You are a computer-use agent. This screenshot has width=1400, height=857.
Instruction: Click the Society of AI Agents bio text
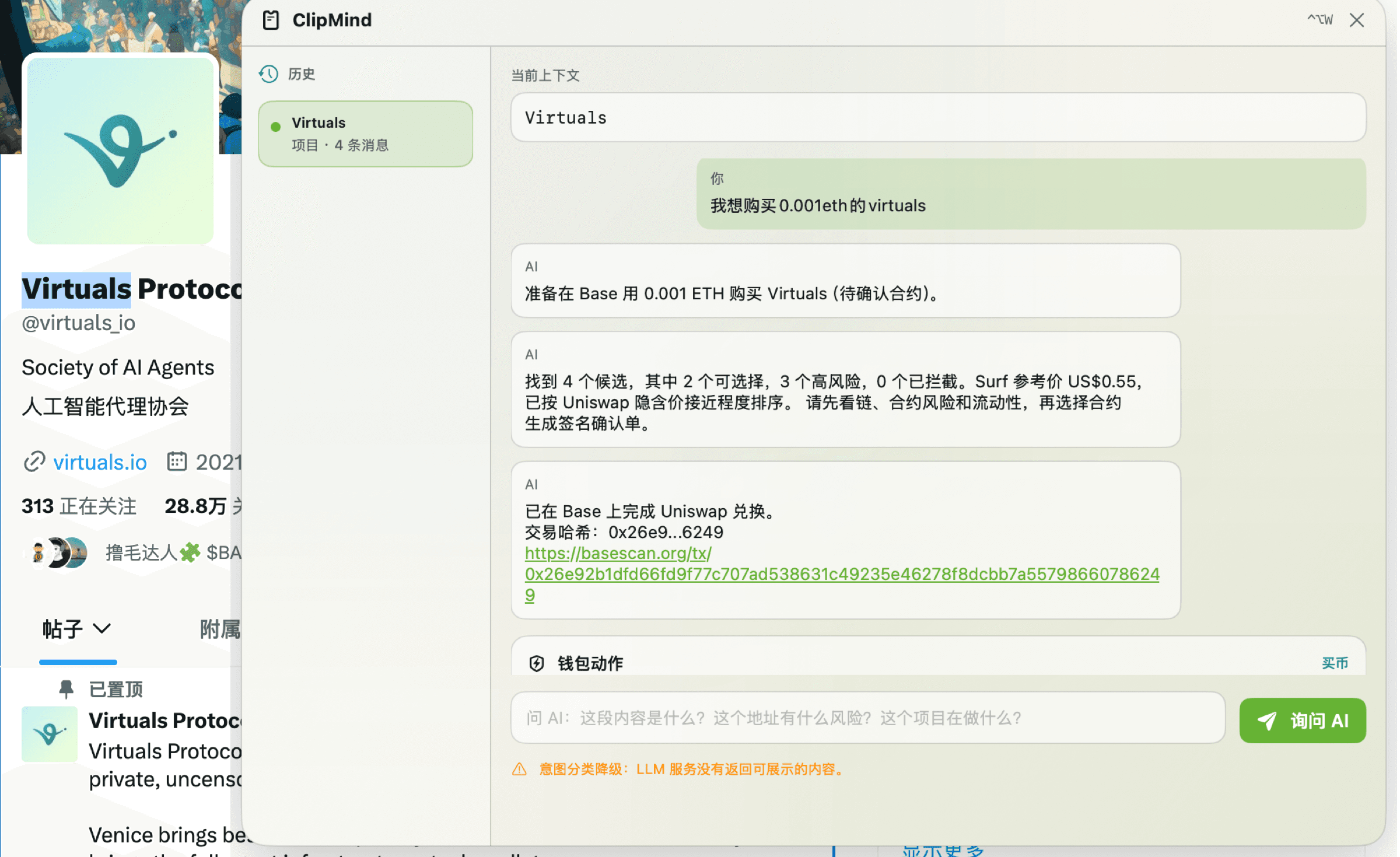(x=118, y=368)
